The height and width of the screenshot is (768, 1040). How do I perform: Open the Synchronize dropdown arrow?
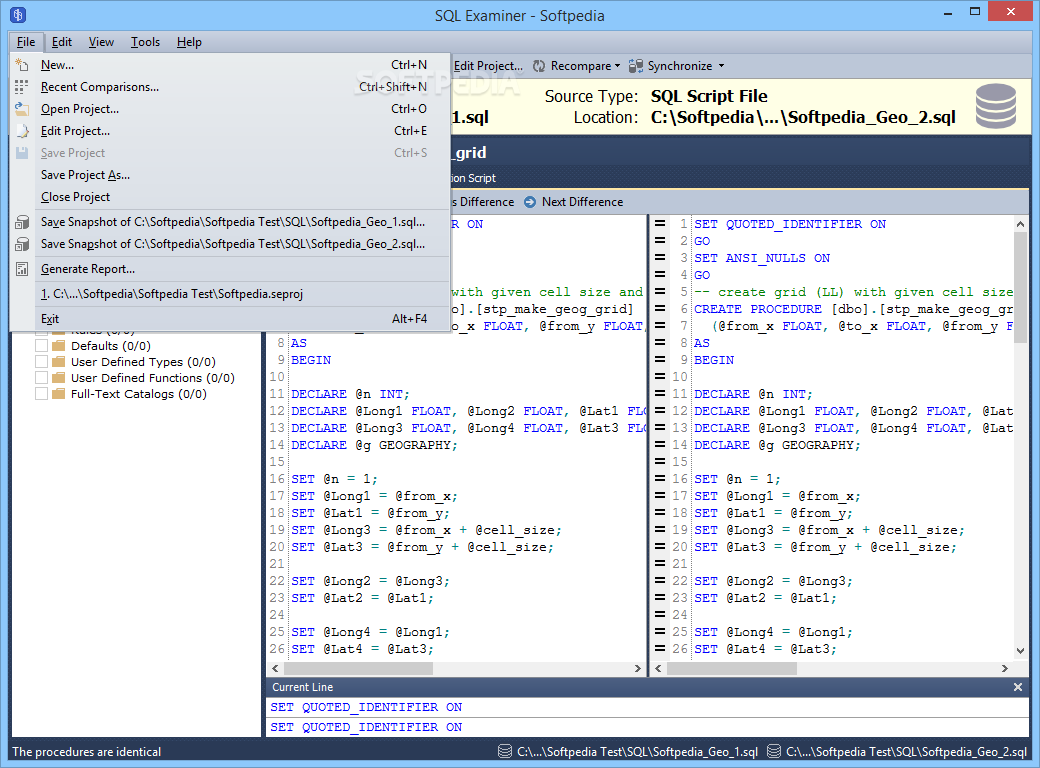(721, 66)
